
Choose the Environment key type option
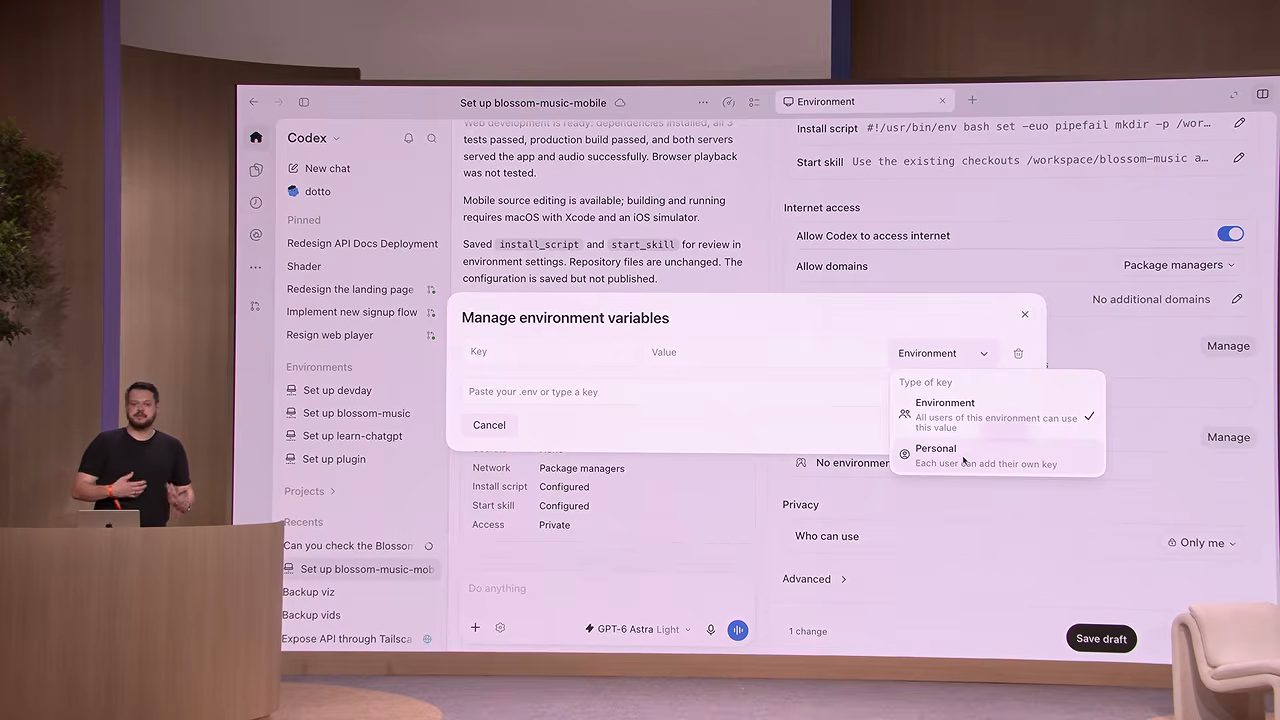(x=997, y=415)
